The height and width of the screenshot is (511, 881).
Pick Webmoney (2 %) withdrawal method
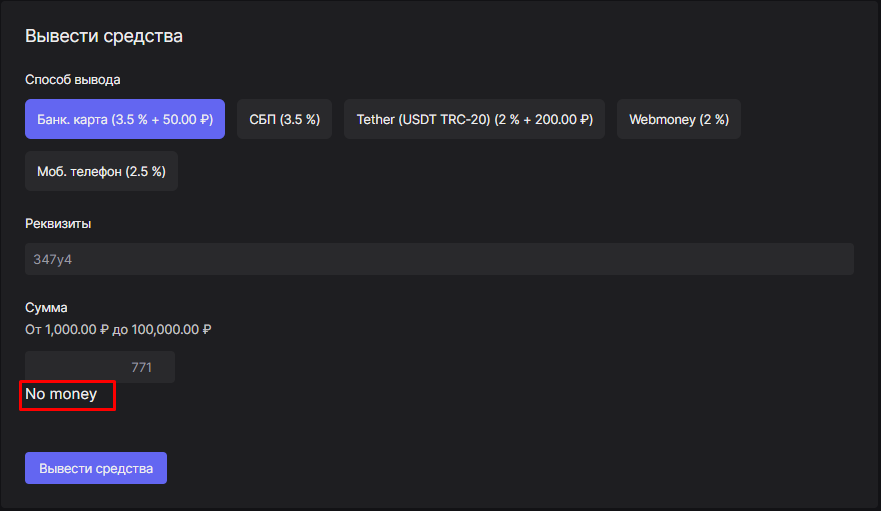coord(678,120)
